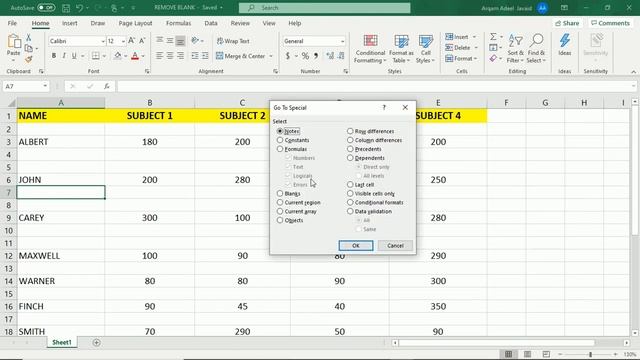Open Find & Select
Image resolution: width=640 pixels, height=360 pixels.
(x=536, y=49)
